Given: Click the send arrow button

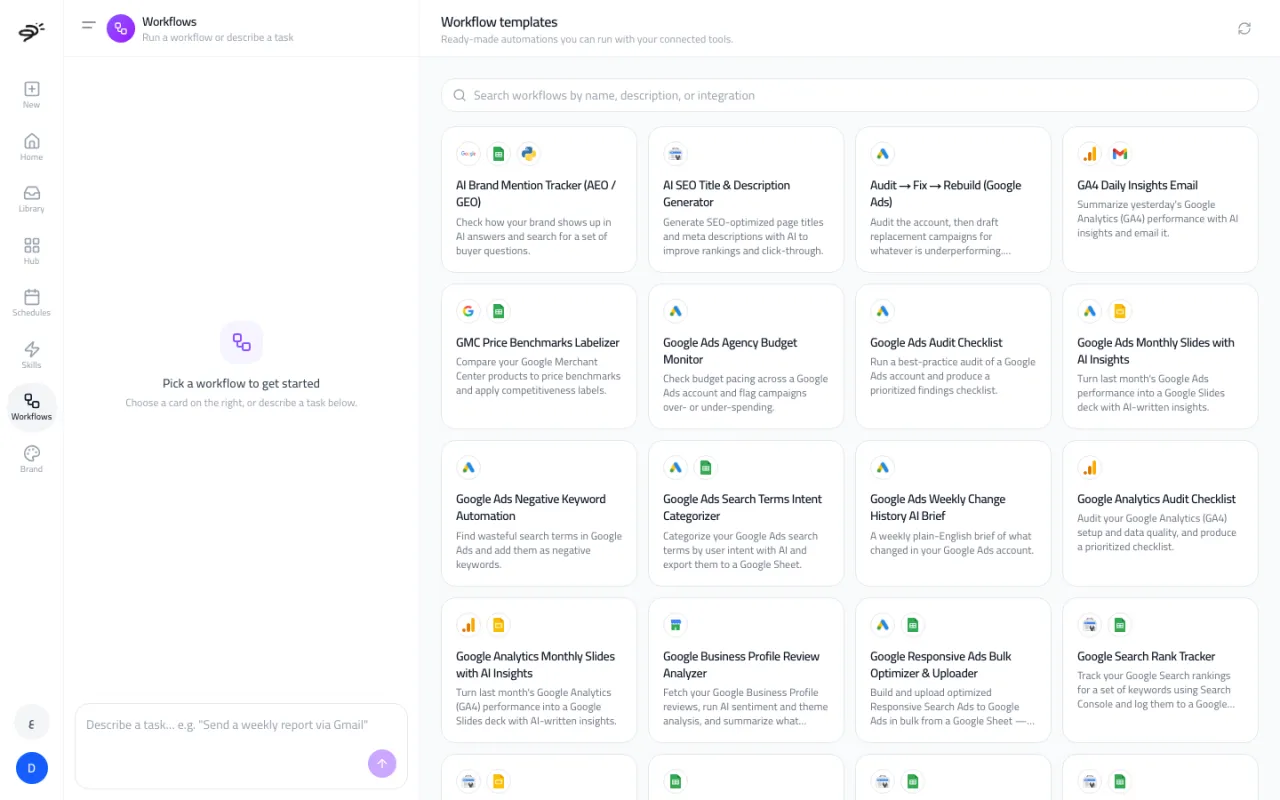Looking at the screenshot, I should pos(382,763).
